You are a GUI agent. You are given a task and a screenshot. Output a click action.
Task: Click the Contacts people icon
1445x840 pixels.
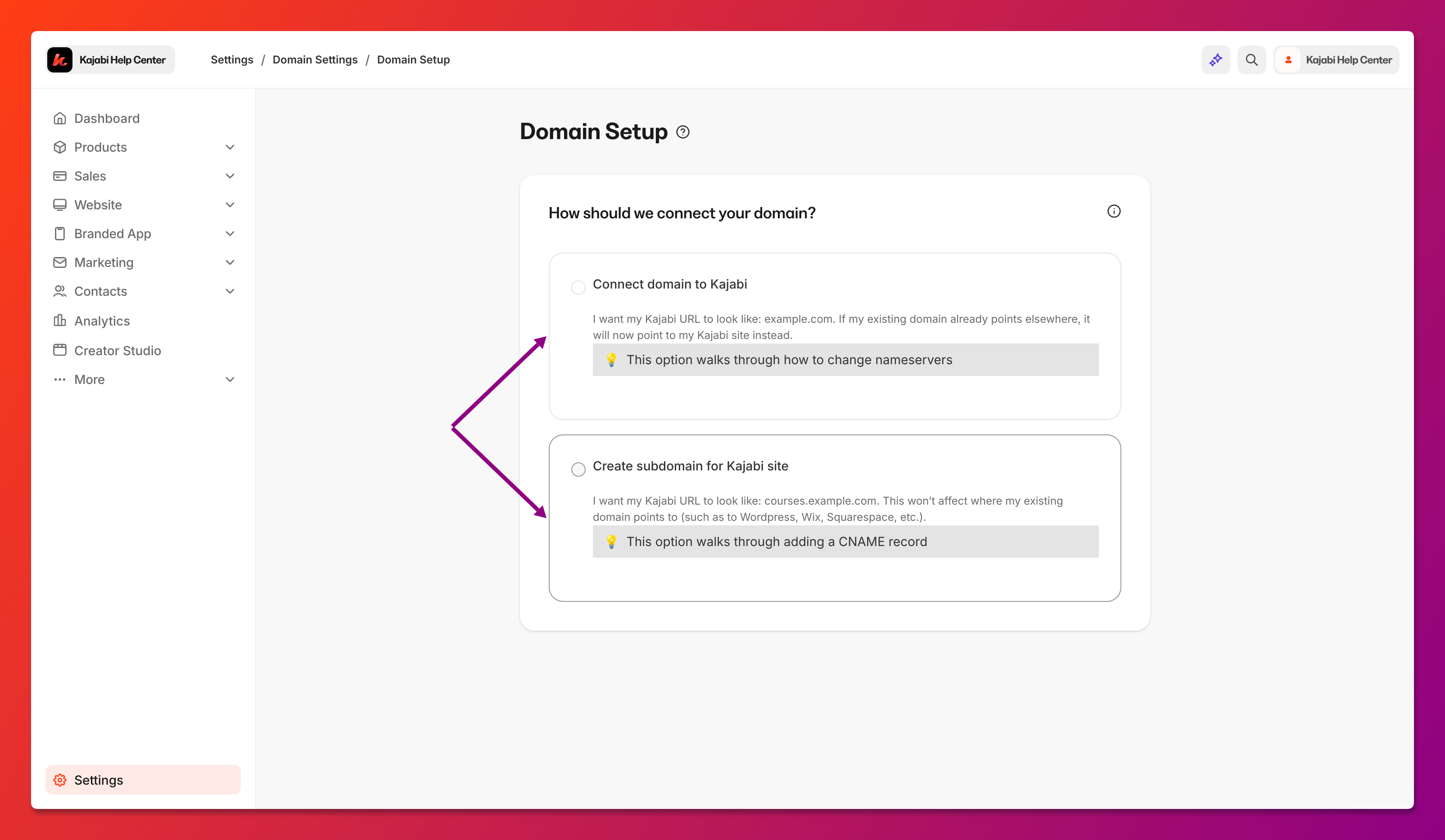point(59,291)
